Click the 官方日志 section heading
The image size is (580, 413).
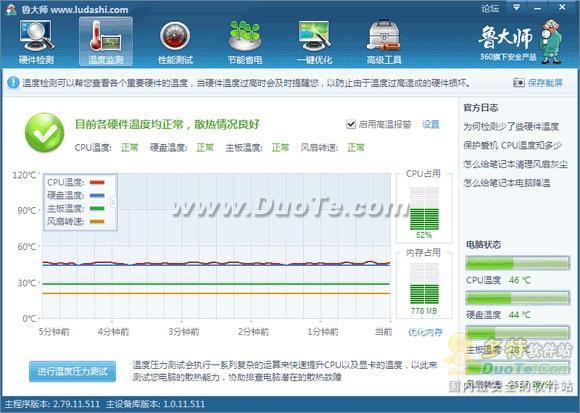tap(481, 108)
